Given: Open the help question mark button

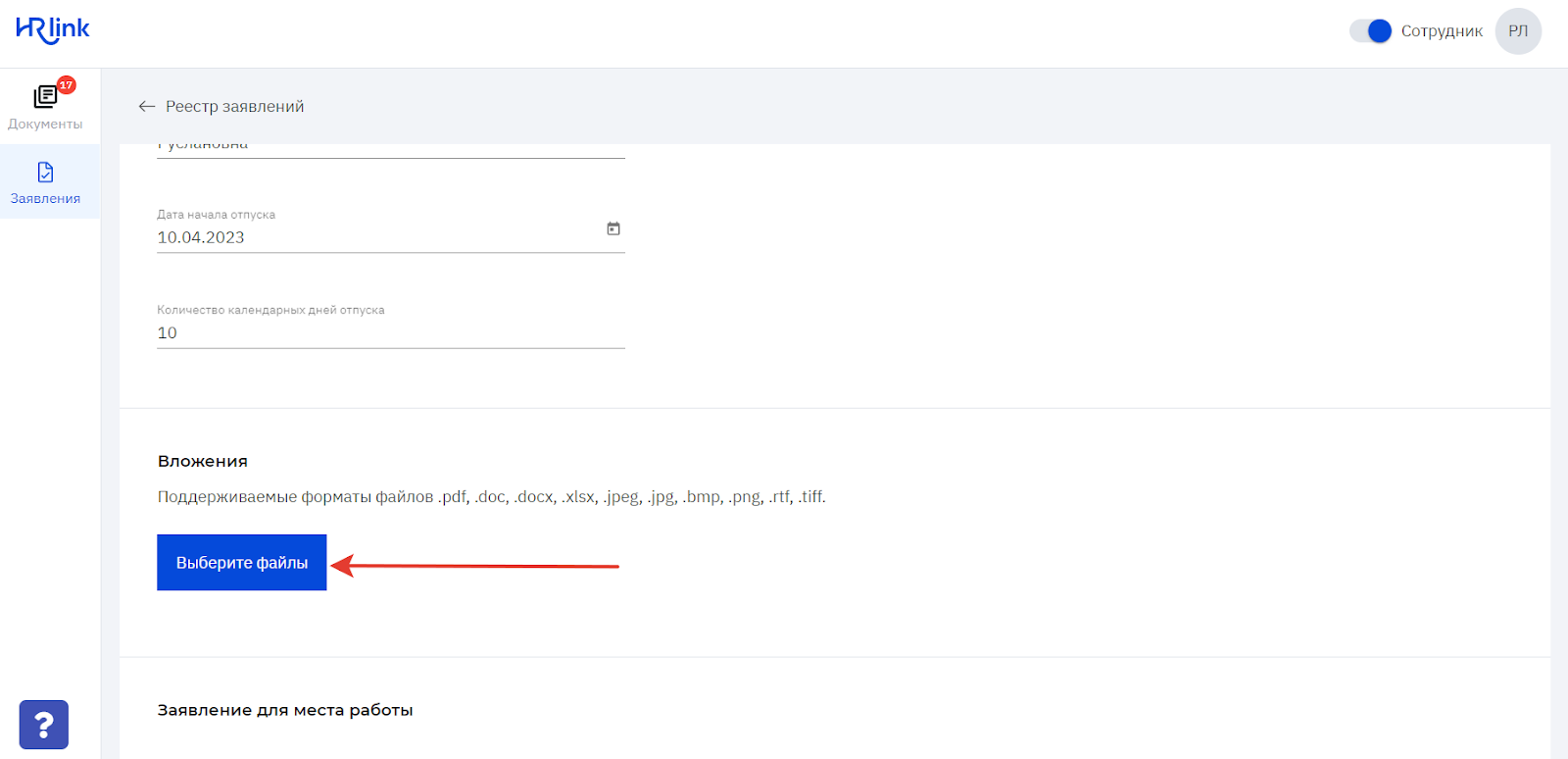Looking at the screenshot, I should pyautogui.click(x=44, y=725).
